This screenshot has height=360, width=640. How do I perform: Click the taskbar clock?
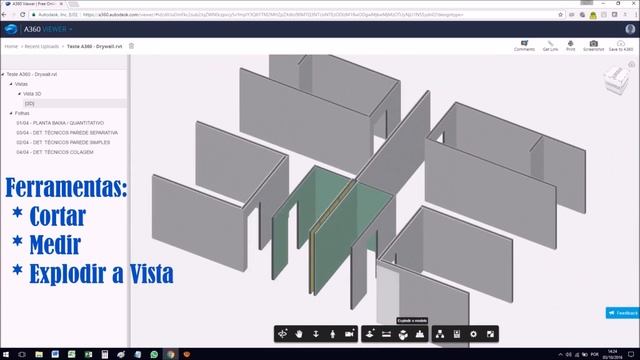[613, 354]
